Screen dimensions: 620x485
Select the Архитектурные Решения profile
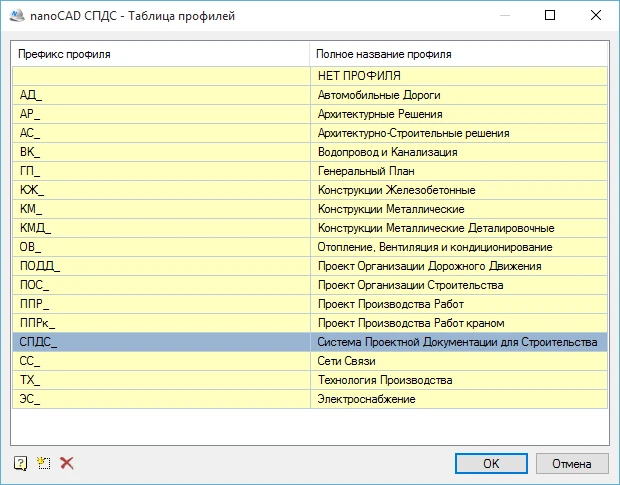point(379,114)
